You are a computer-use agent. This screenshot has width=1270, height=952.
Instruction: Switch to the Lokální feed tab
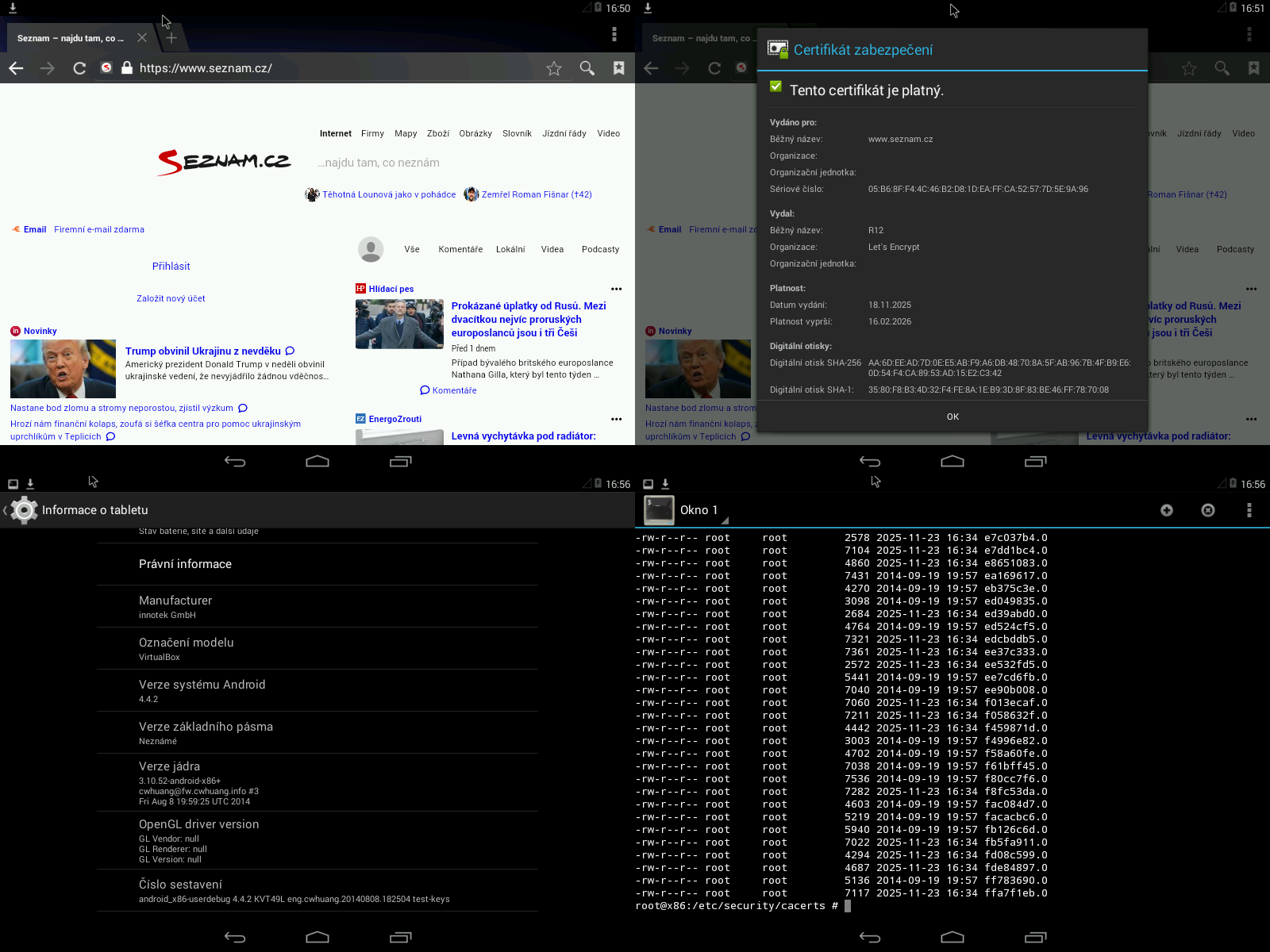pos(510,249)
